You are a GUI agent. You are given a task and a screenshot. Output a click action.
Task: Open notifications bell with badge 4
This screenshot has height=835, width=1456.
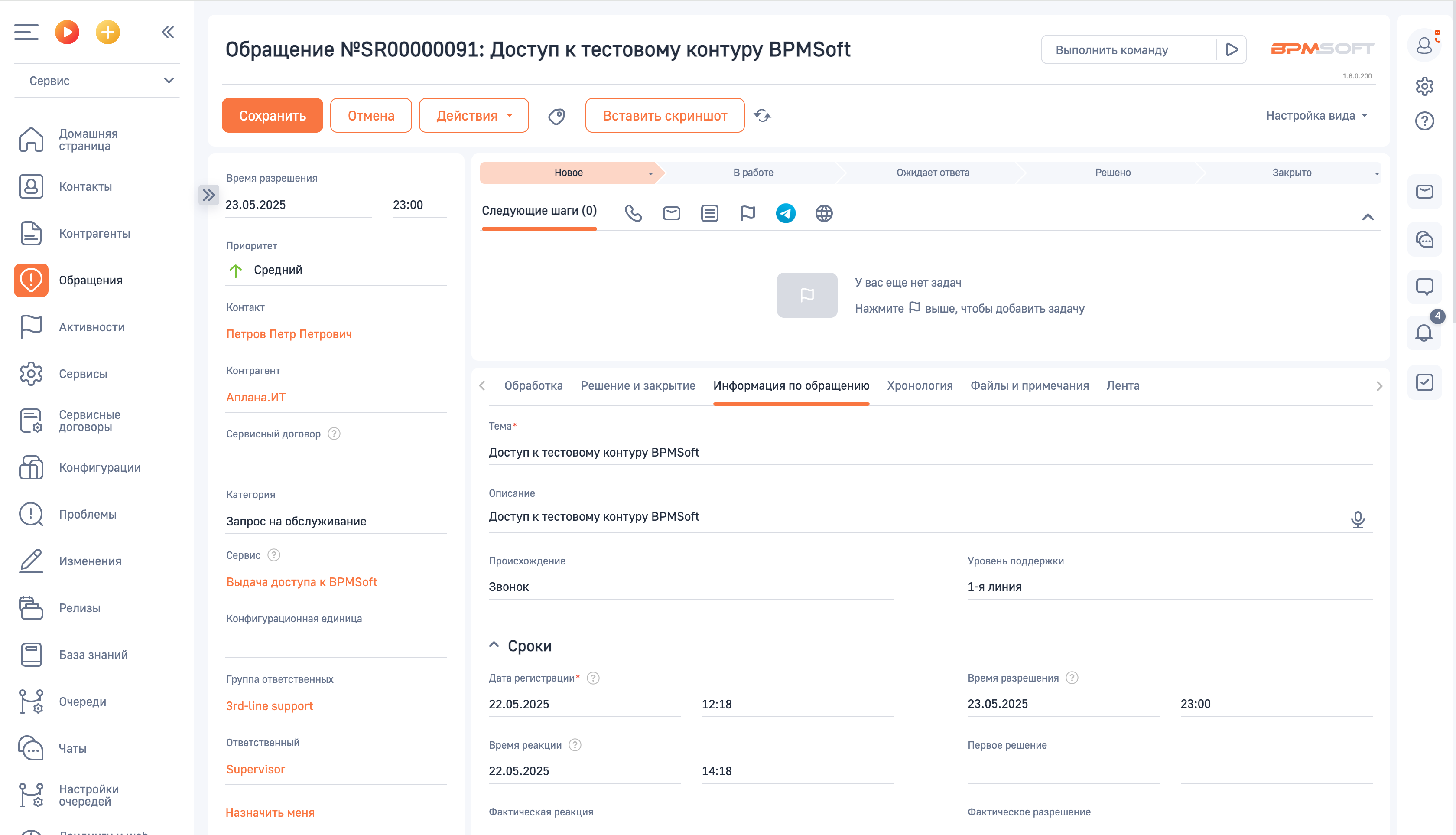pos(1424,333)
